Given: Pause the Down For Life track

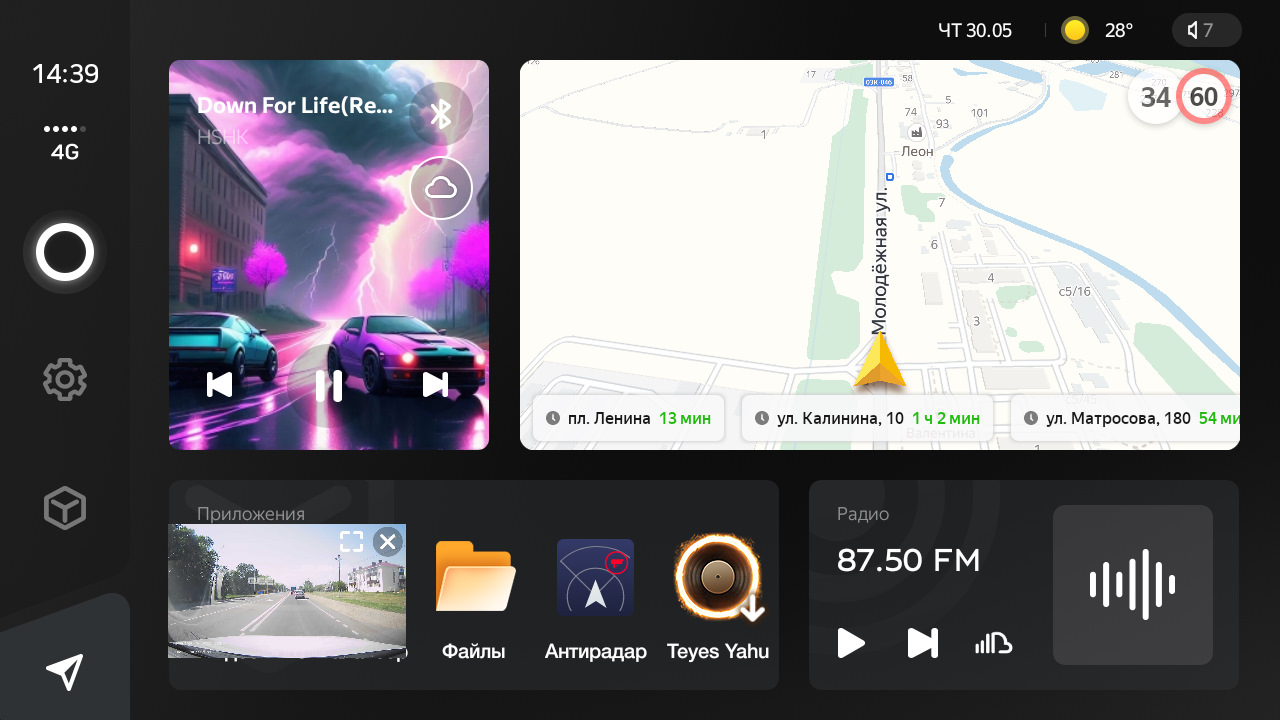Looking at the screenshot, I should pos(329,385).
